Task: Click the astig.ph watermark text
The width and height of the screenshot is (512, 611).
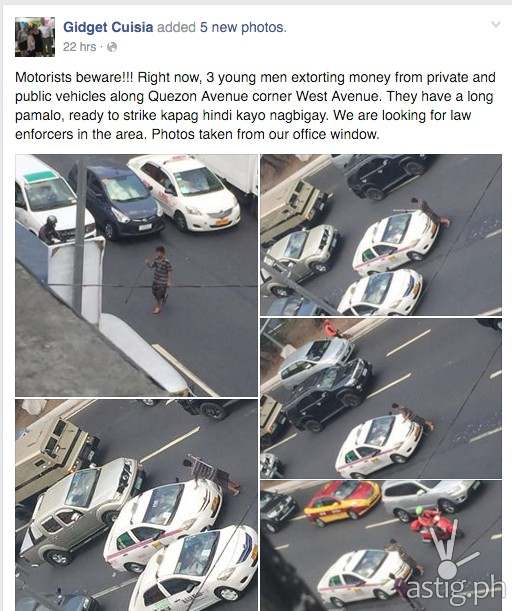Action: click(x=456, y=589)
